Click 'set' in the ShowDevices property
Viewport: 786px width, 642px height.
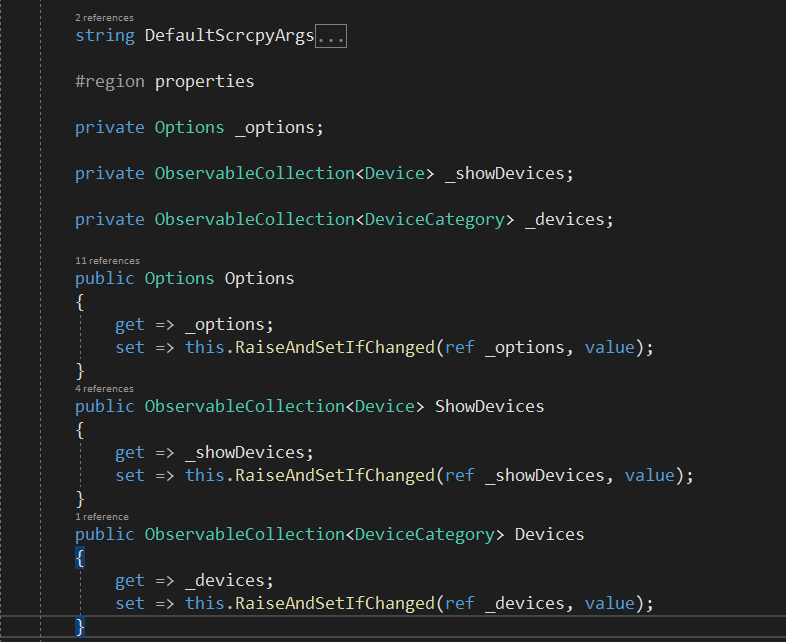129,475
